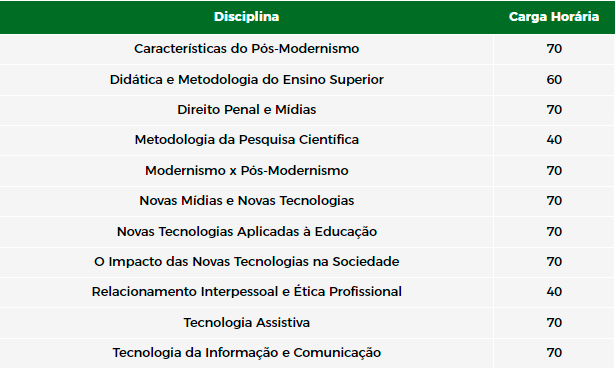Viewport: 616px width, 368px height.
Task: Select Metodologia da Pesquisa Científica
Action: (246, 140)
